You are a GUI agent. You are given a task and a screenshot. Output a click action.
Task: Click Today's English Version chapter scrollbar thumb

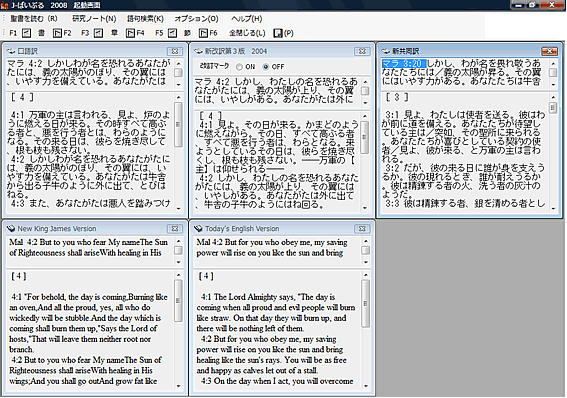point(365,303)
